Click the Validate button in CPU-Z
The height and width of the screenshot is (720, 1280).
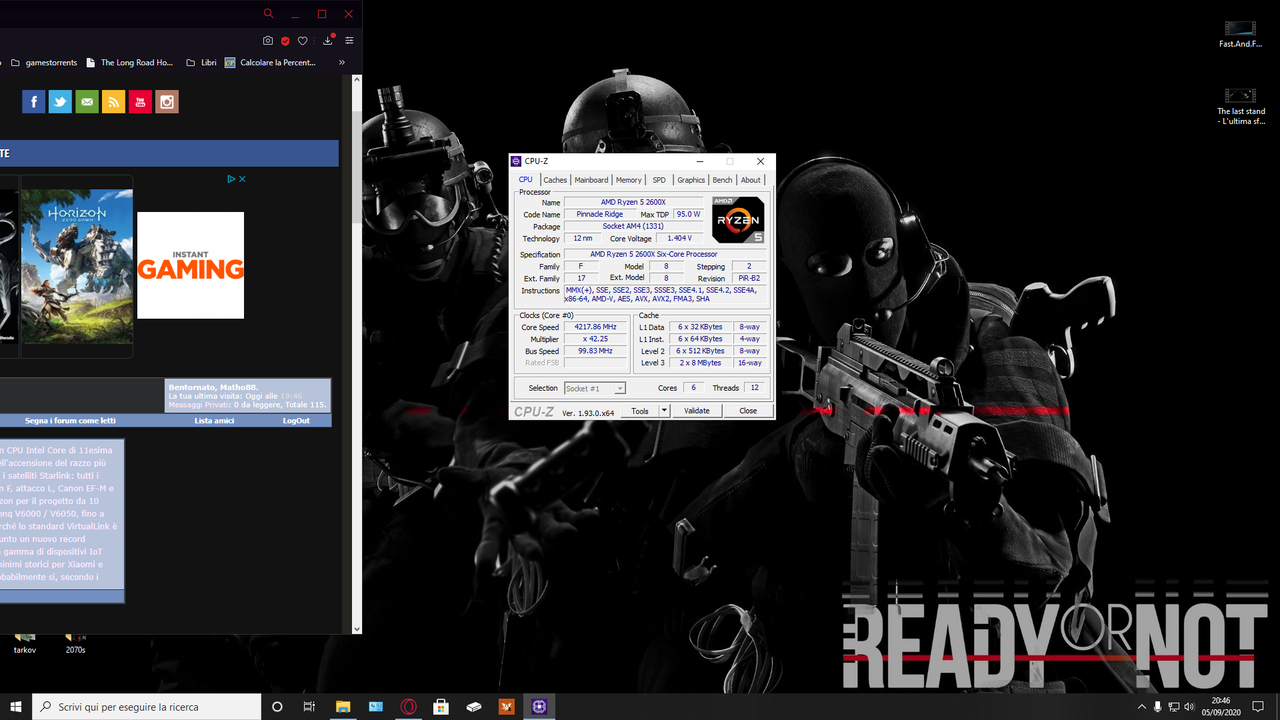click(x=696, y=411)
